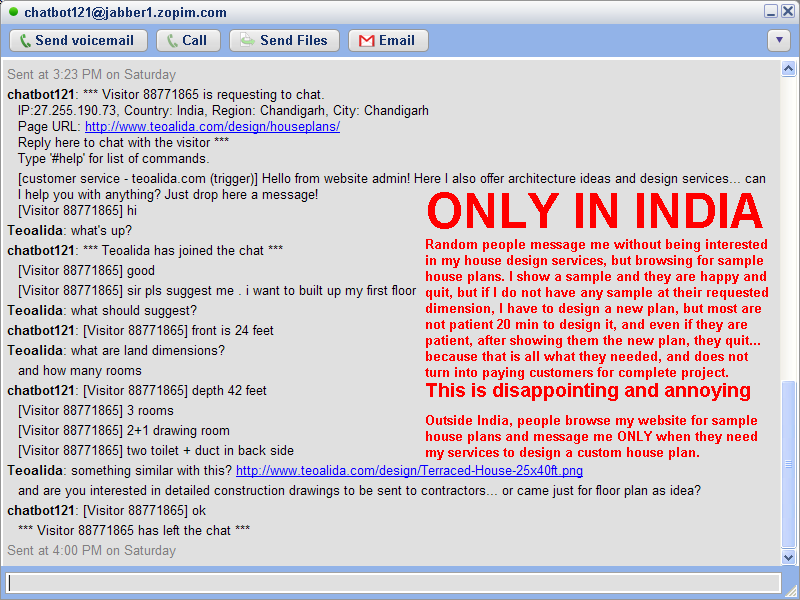800x600 pixels.
Task: Click the '[Visitor 88771865] 3 rooms' message
Action: tap(95, 411)
